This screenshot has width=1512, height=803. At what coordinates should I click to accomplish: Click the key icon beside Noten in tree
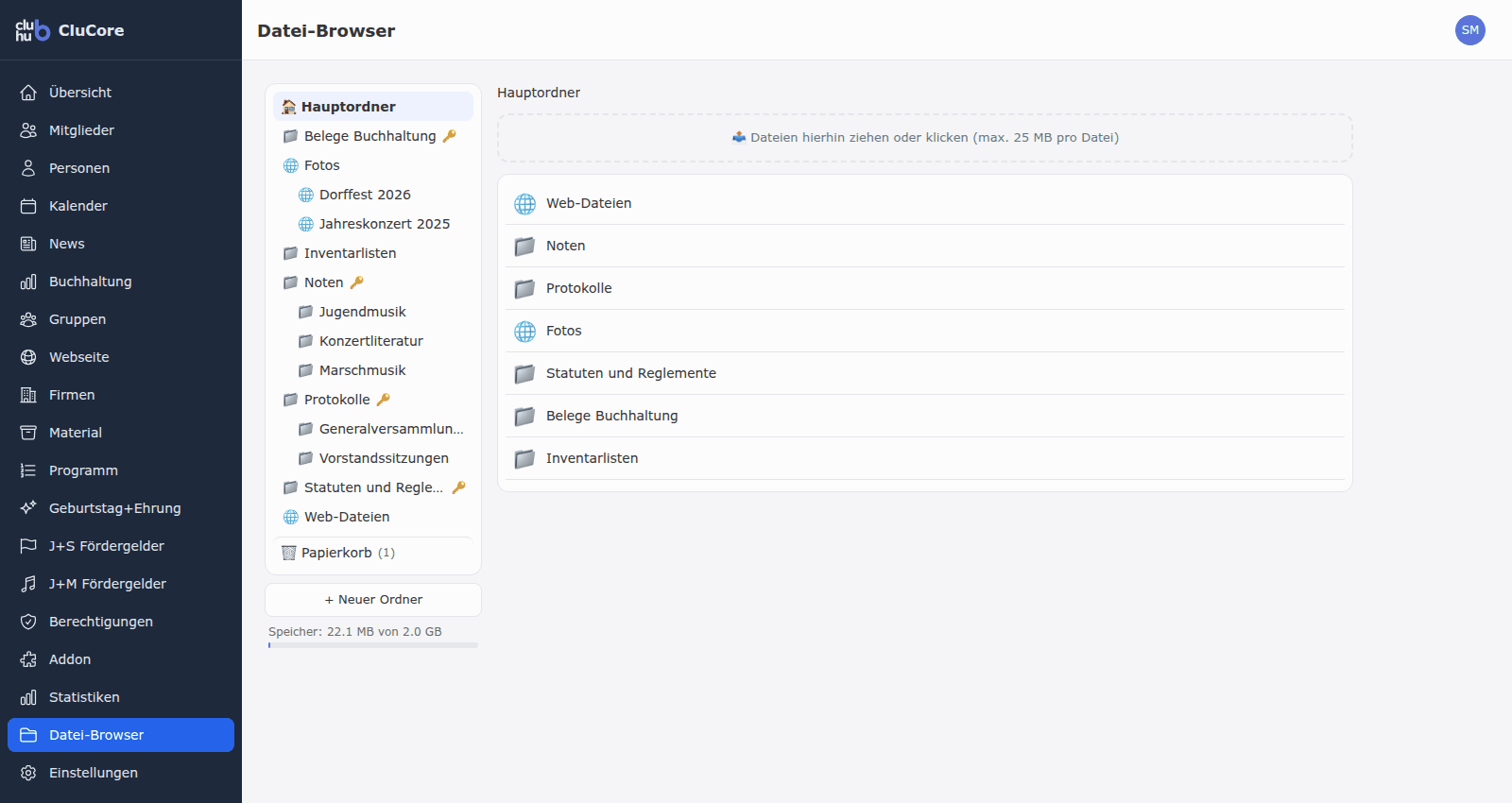(x=357, y=282)
